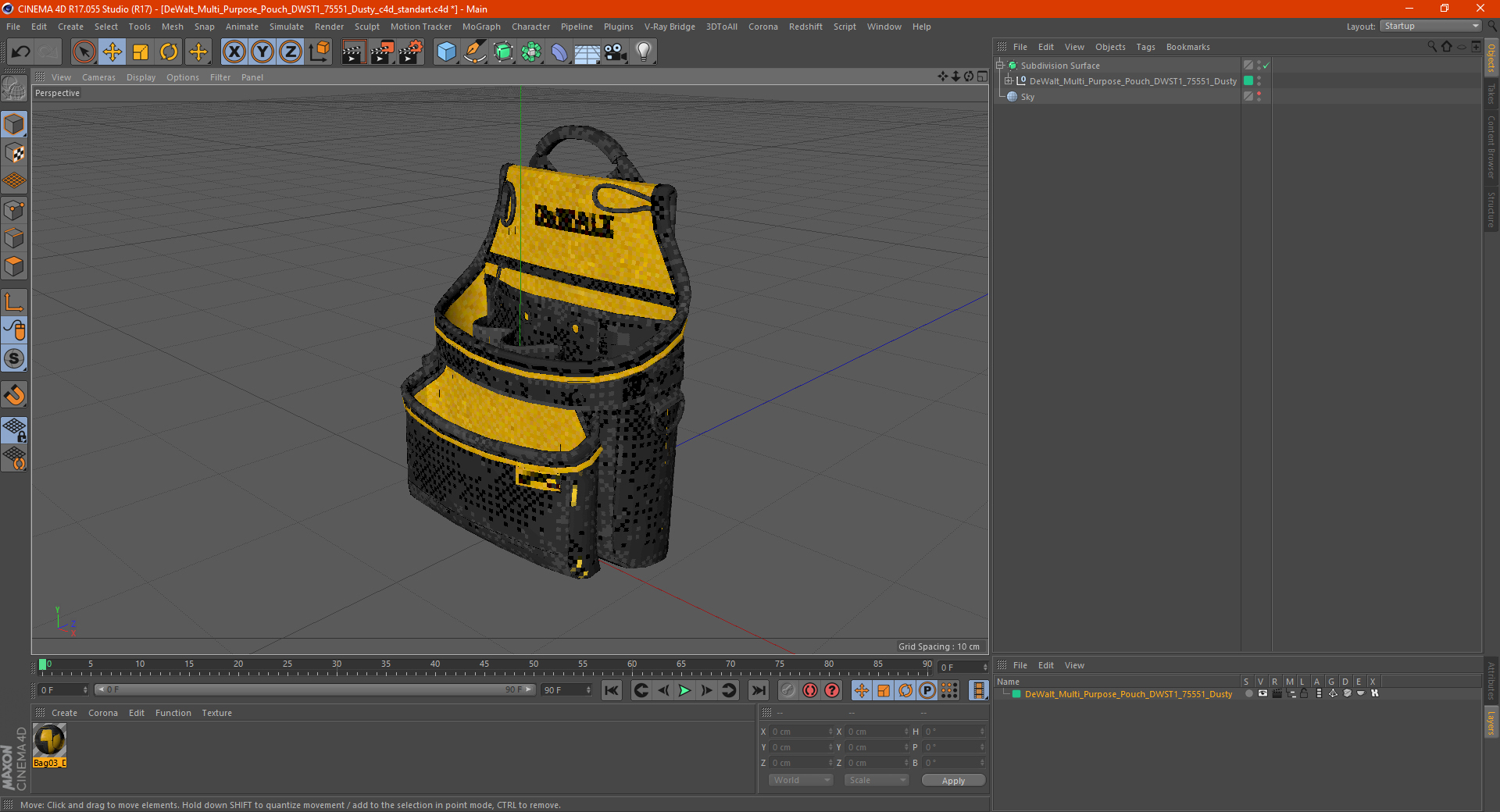Add a Camera object
The image size is (1500, 812).
tap(616, 52)
